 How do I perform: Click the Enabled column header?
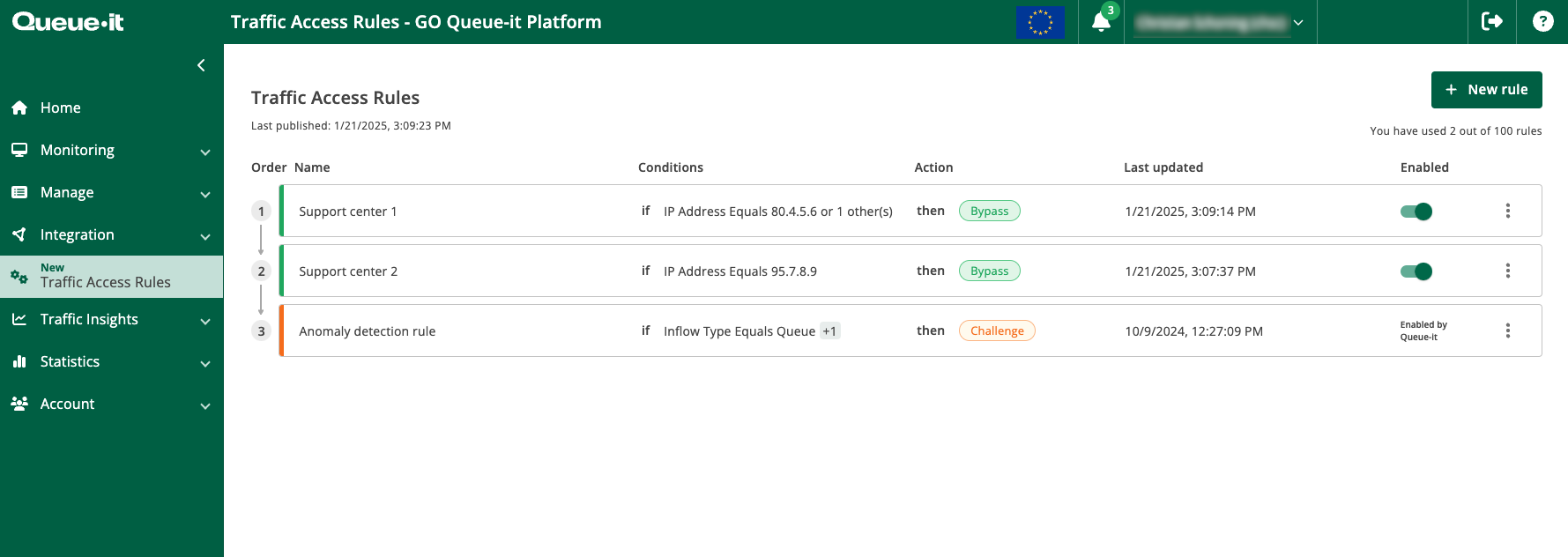pos(1424,167)
